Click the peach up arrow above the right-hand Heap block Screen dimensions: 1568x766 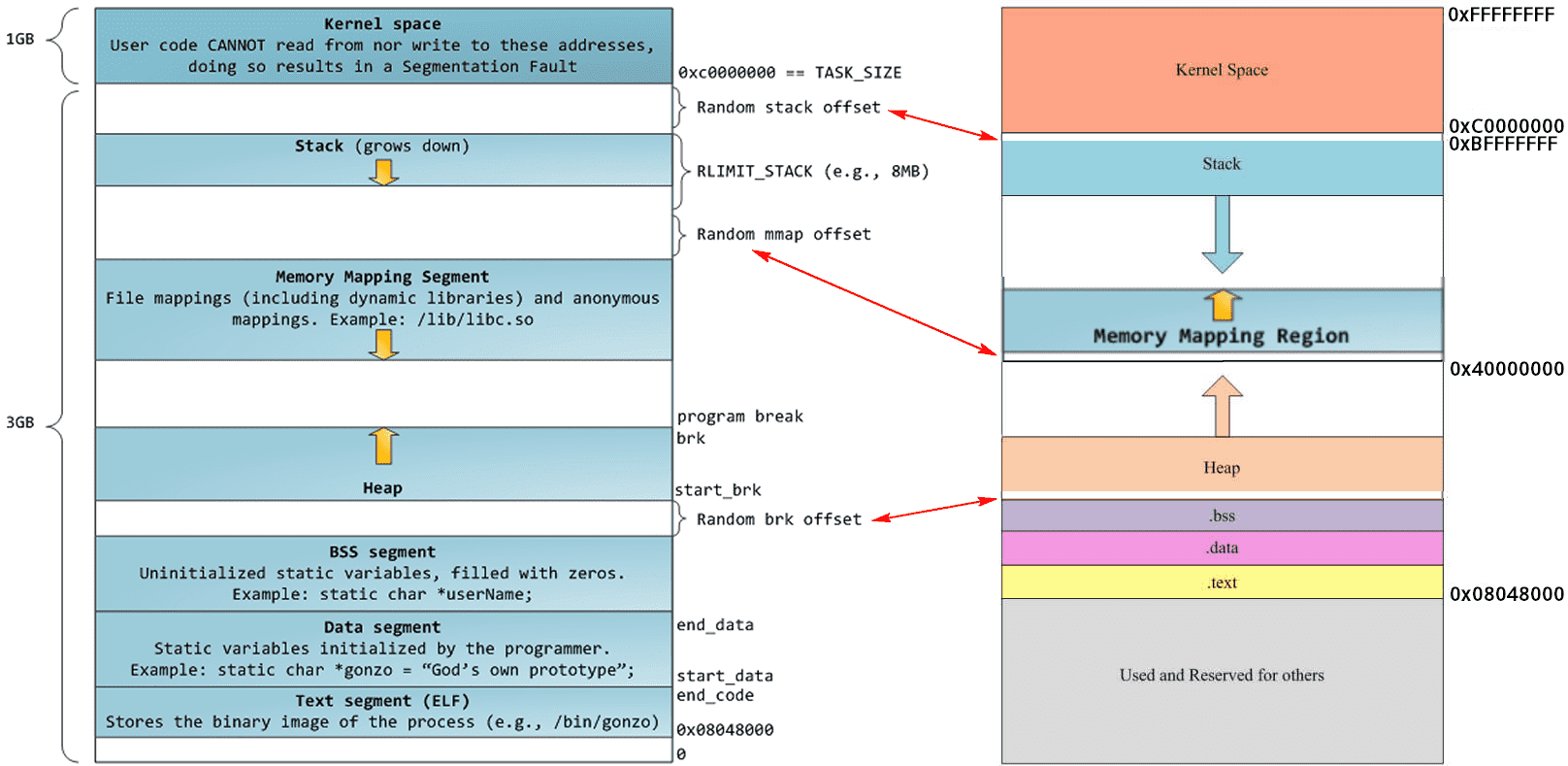point(1223,406)
